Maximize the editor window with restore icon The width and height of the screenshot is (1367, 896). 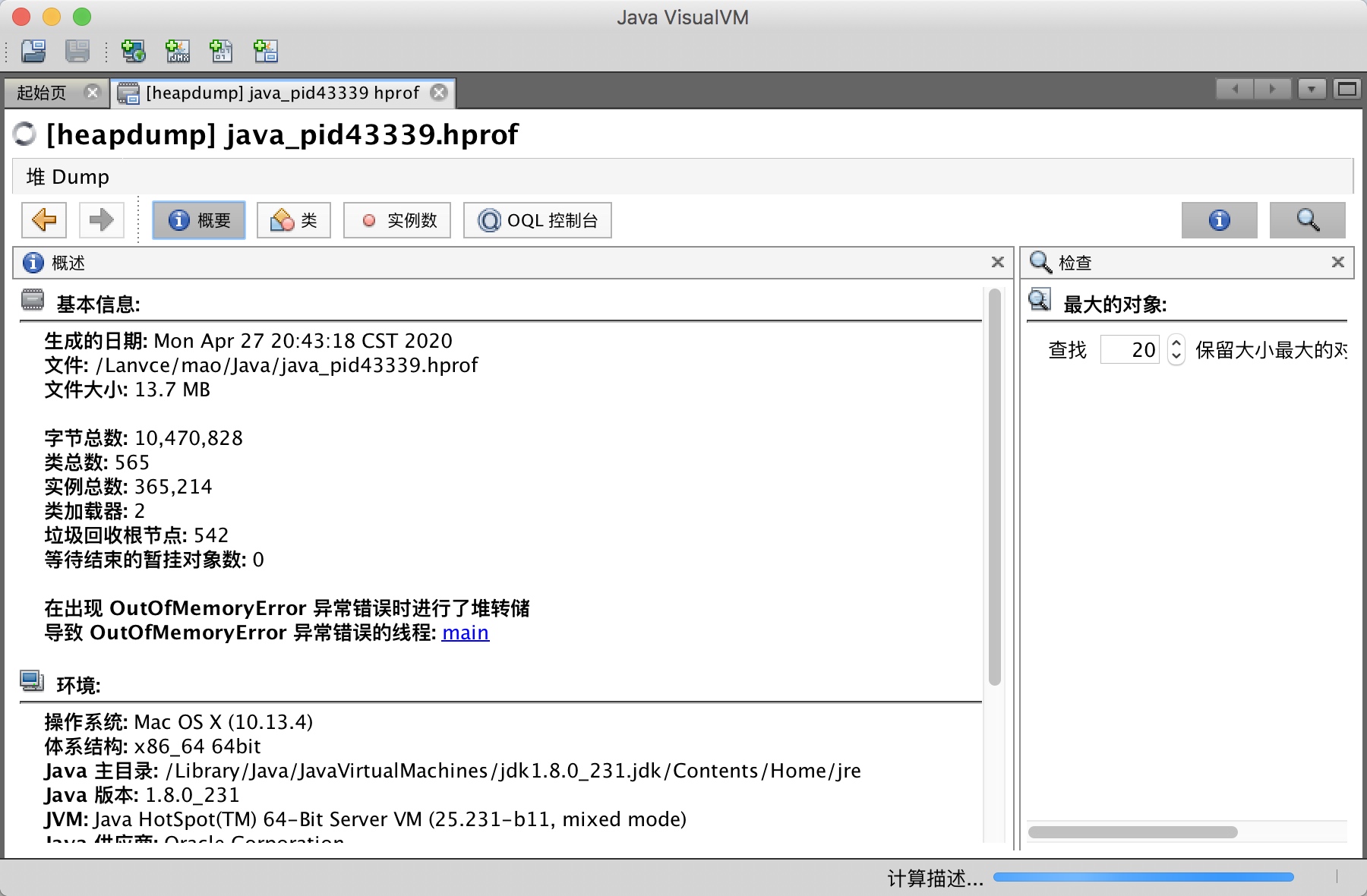[1347, 90]
